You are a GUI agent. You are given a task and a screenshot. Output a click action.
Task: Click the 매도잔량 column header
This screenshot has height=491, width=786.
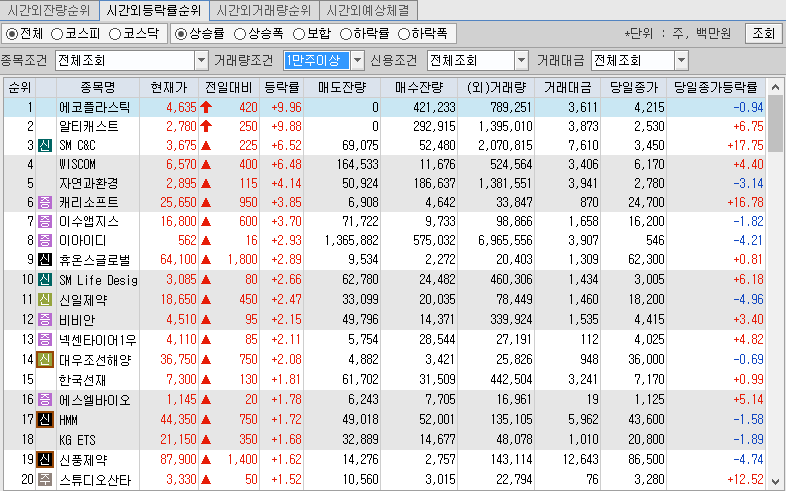(x=342, y=88)
